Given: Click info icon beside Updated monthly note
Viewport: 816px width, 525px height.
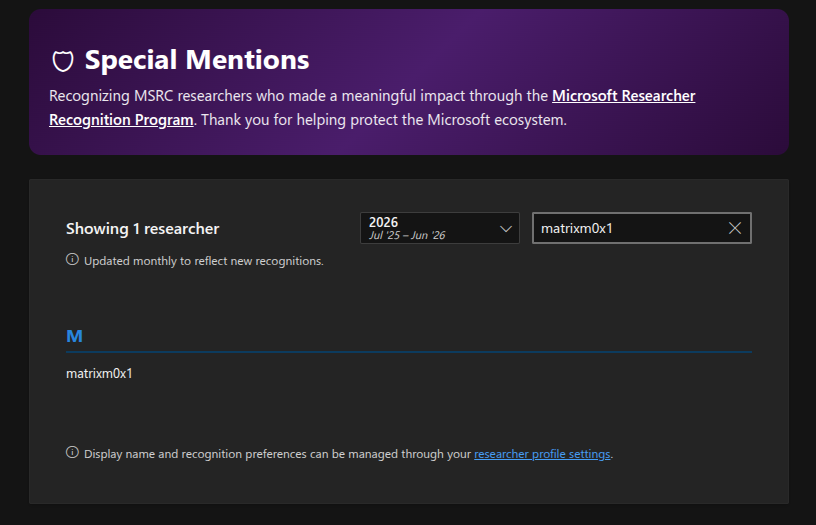Looking at the screenshot, I should [72, 260].
